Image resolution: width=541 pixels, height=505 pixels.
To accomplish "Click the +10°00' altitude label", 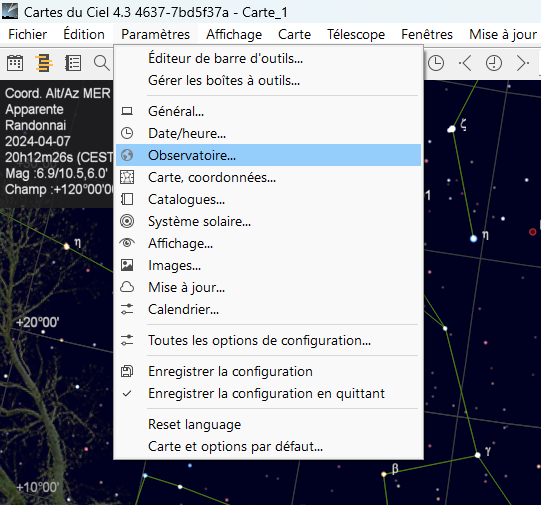I will (38, 487).
